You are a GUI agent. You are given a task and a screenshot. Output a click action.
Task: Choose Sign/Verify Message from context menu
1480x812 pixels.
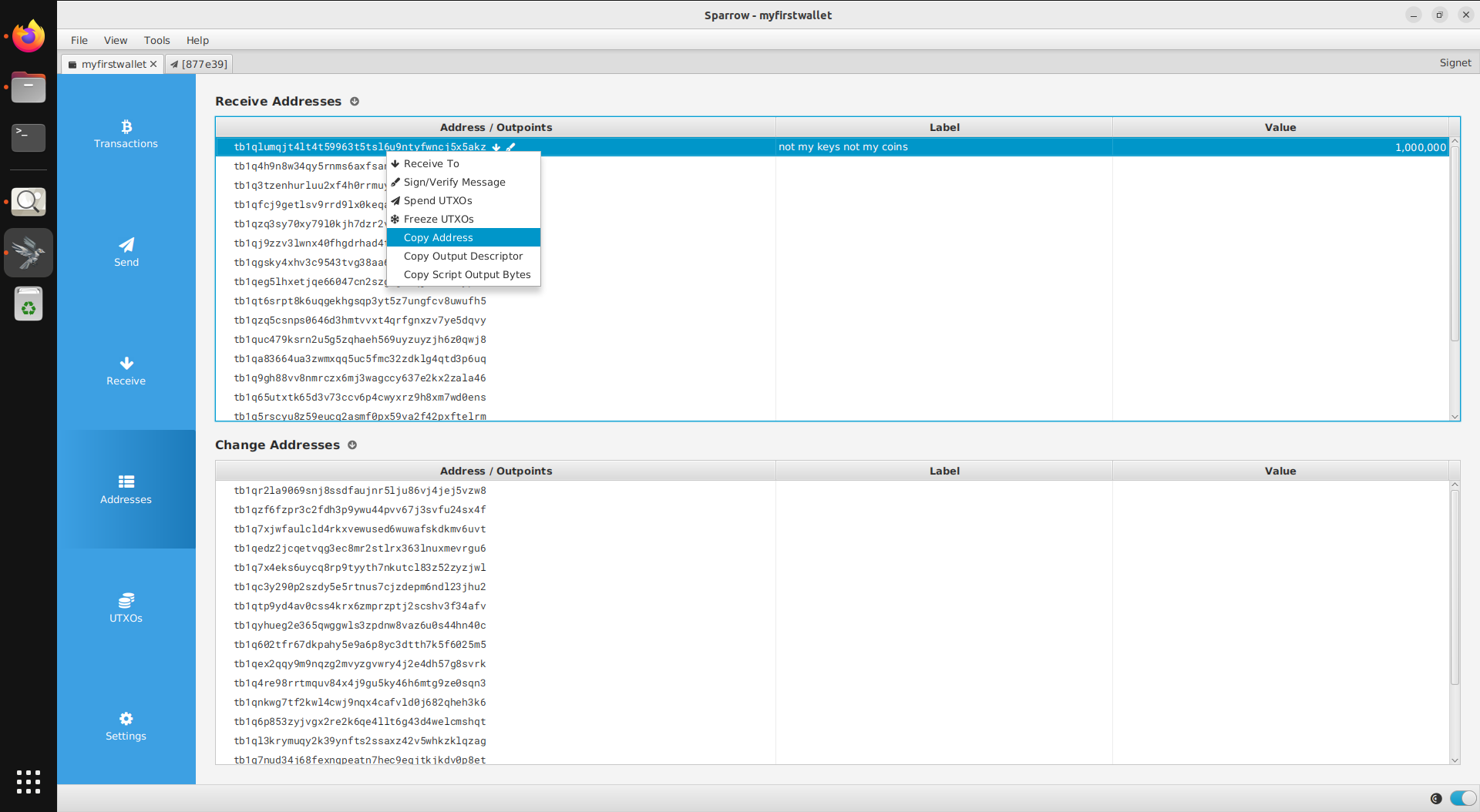point(463,182)
